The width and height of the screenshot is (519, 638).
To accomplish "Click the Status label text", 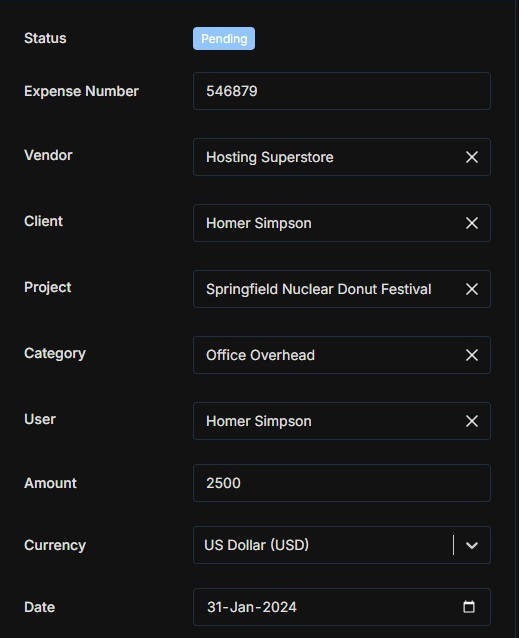I will 45,38.
